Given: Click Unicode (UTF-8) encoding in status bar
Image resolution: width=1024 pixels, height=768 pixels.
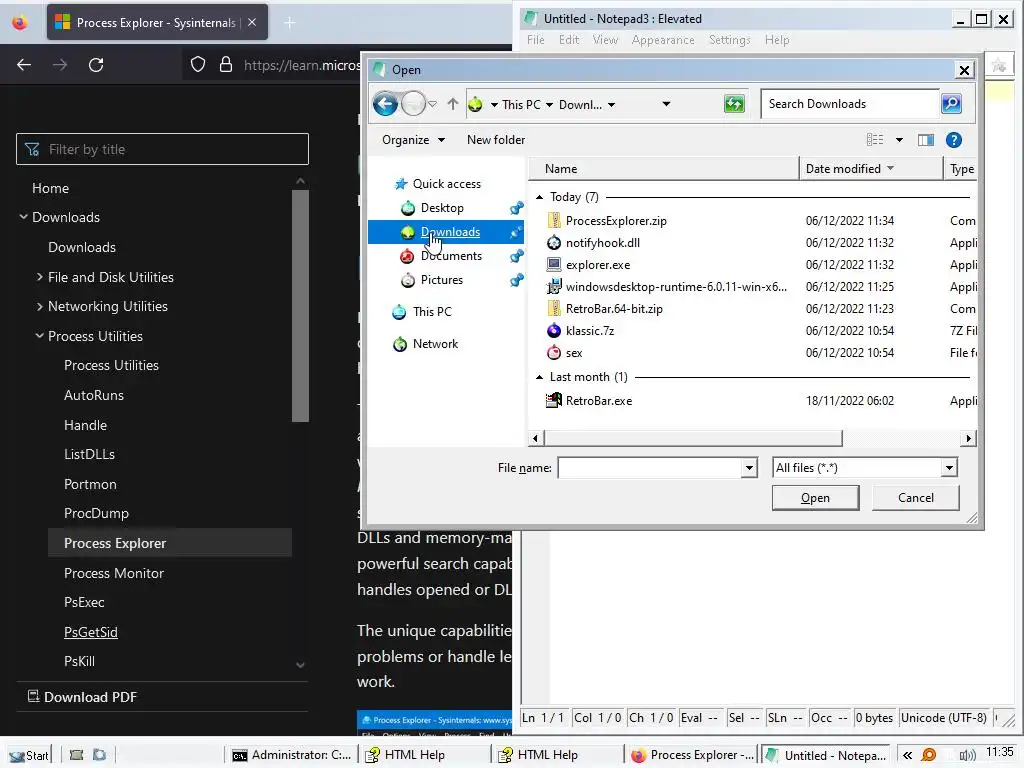Looking at the screenshot, I should click(x=944, y=718).
